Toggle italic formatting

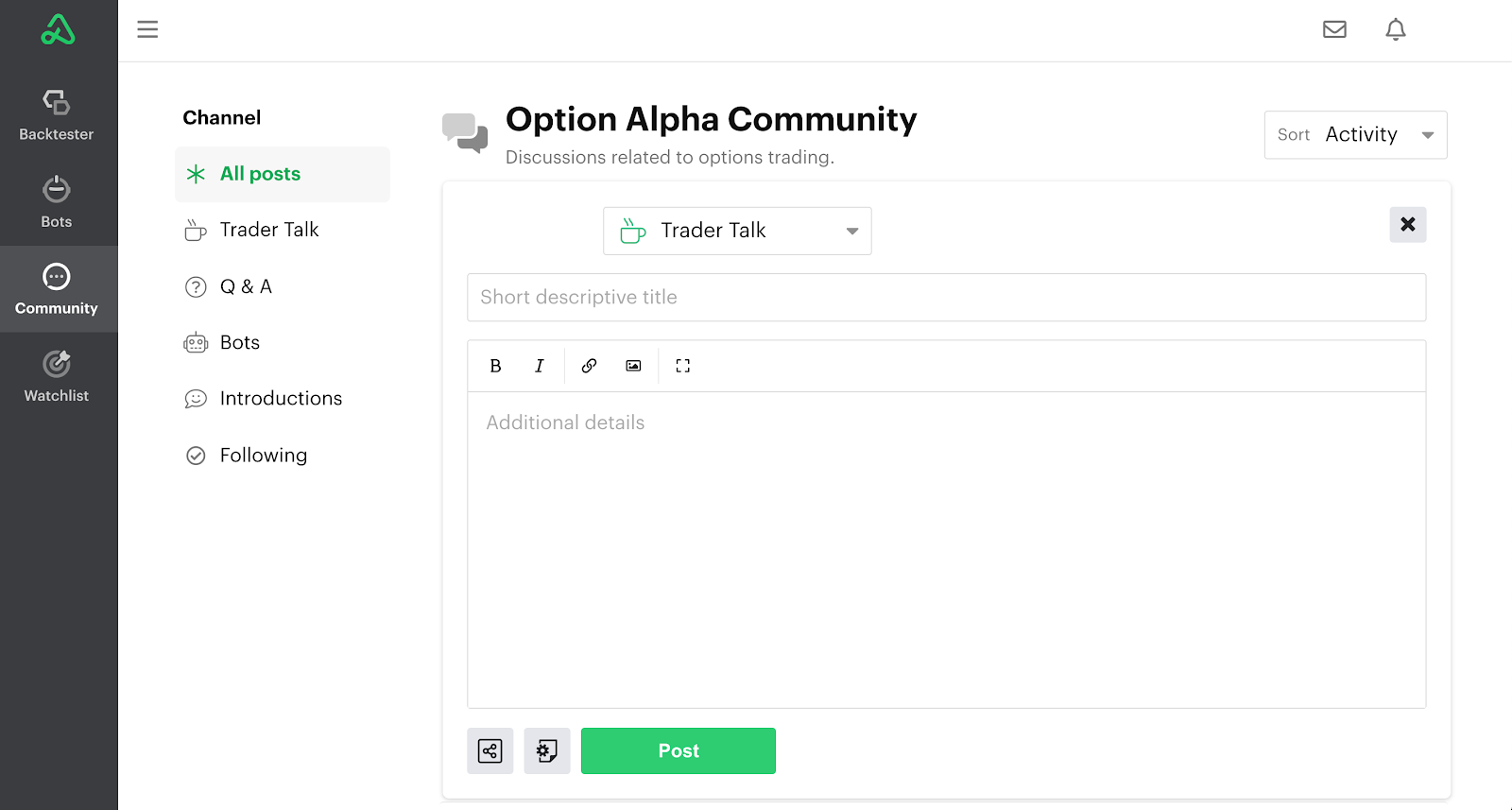point(539,366)
